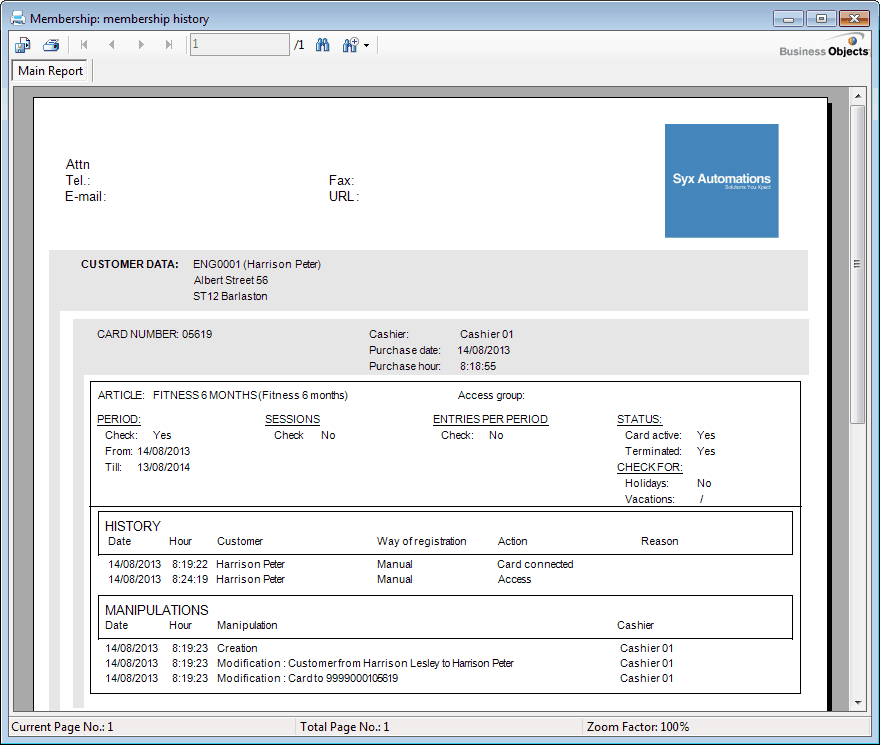The width and height of the screenshot is (880, 745).
Task: Click the Export Report icon
Action: click(23, 45)
